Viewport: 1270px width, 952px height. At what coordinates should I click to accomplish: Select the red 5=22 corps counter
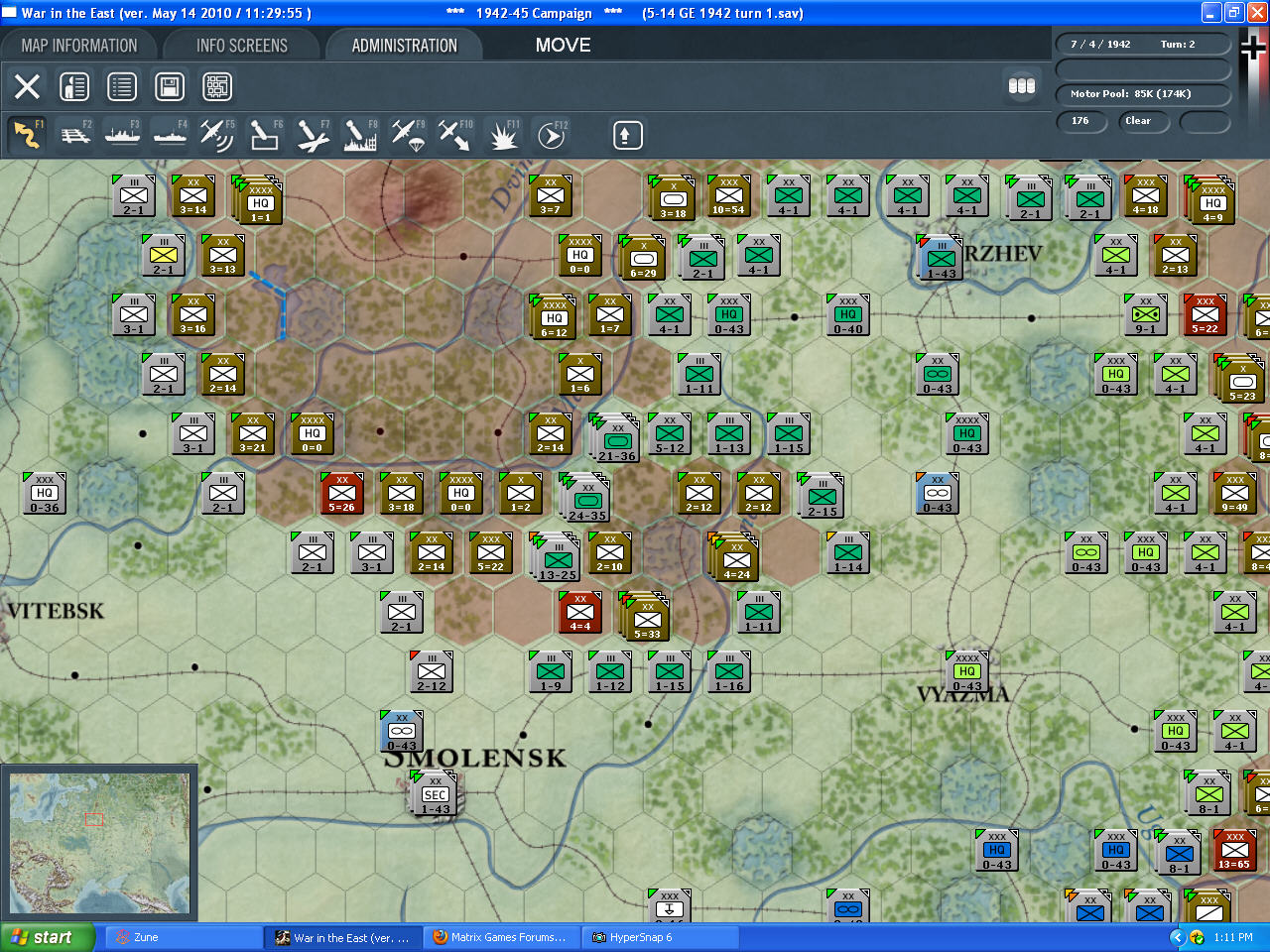tap(1205, 314)
